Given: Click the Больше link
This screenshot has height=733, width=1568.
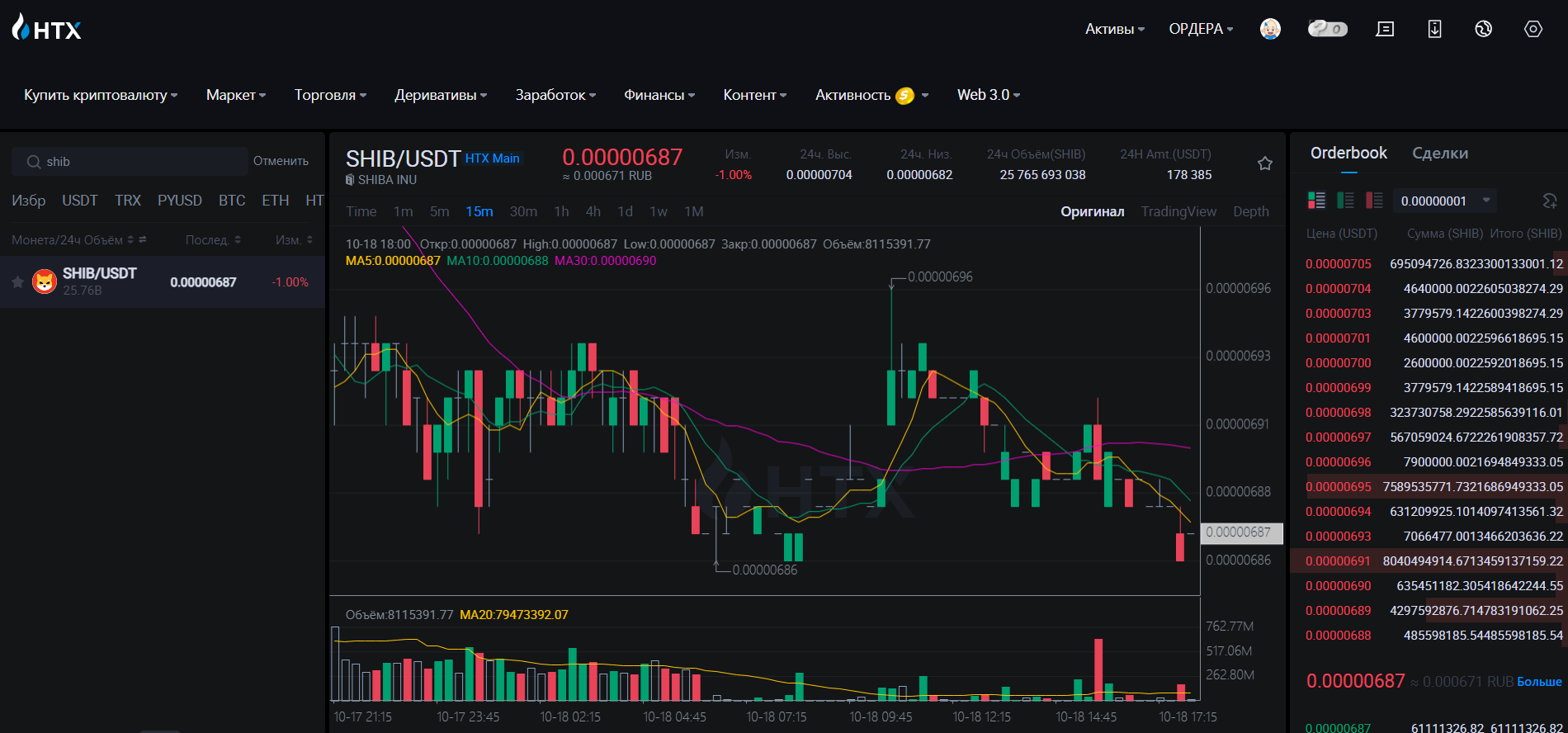Looking at the screenshot, I should pos(1539,682).
